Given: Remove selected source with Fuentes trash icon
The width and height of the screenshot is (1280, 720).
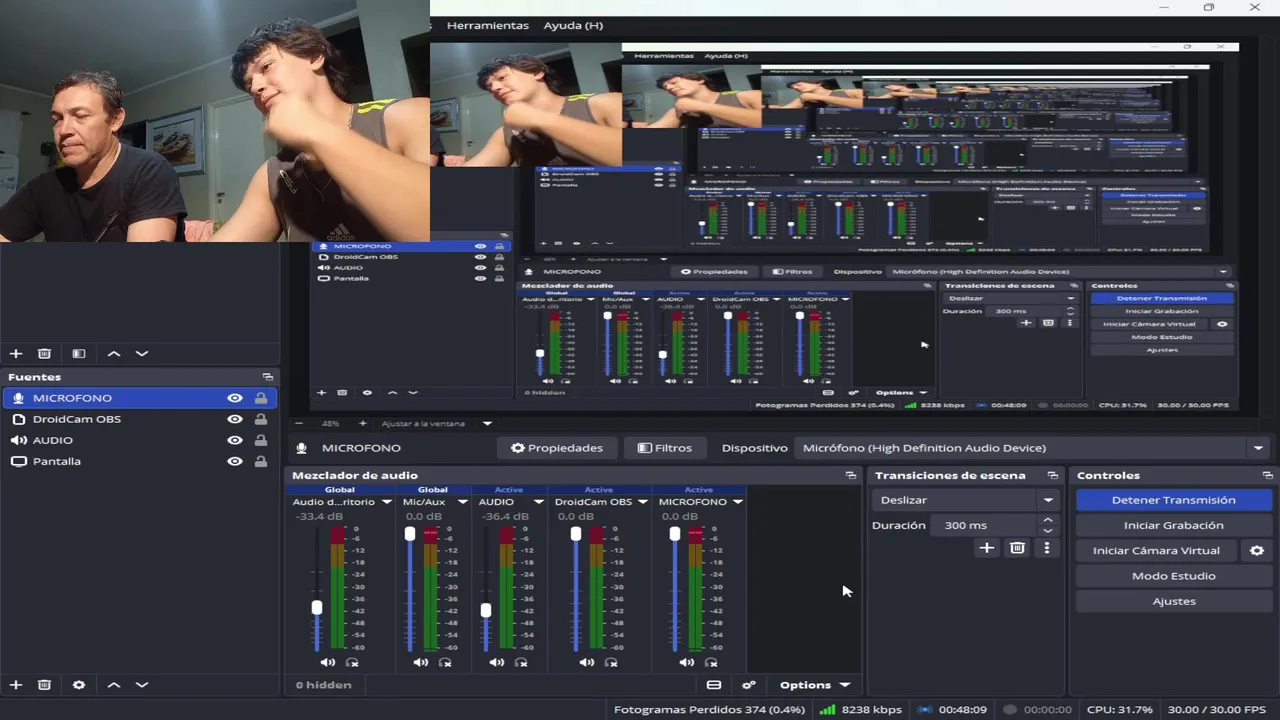Looking at the screenshot, I should [x=44, y=685].
